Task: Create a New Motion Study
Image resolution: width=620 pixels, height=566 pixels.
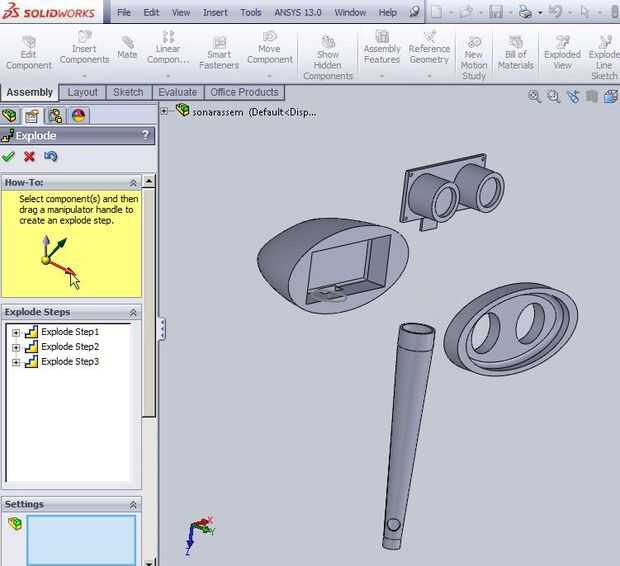Action: [474, 58]
